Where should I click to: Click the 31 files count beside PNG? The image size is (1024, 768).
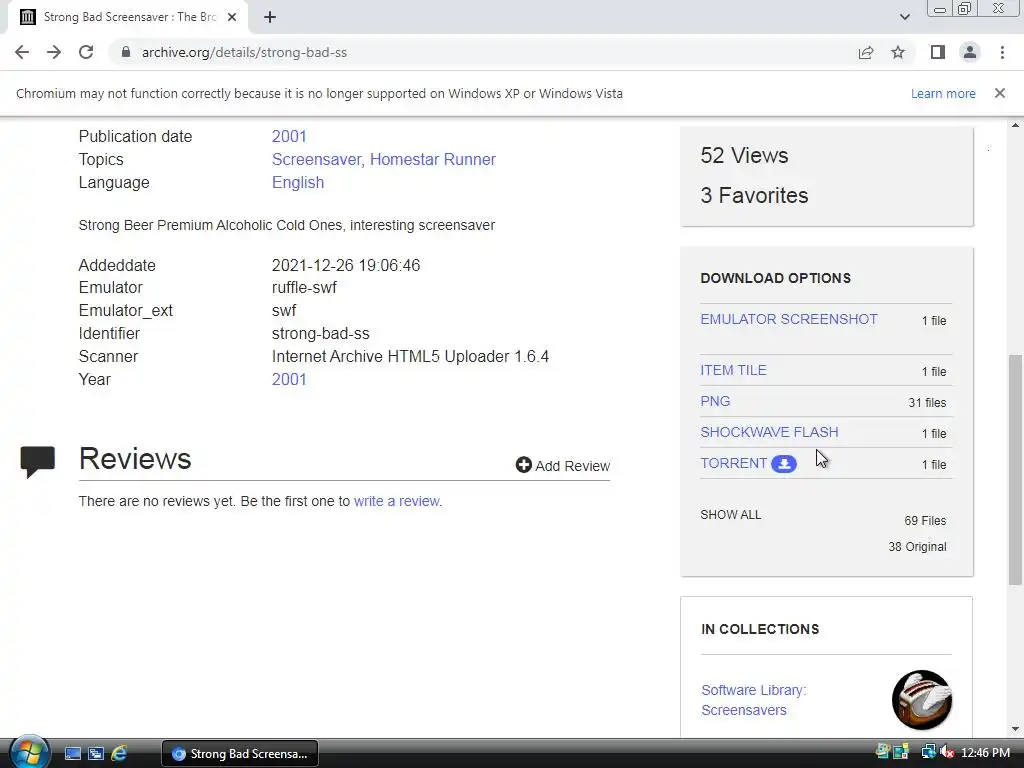(927, 403)
